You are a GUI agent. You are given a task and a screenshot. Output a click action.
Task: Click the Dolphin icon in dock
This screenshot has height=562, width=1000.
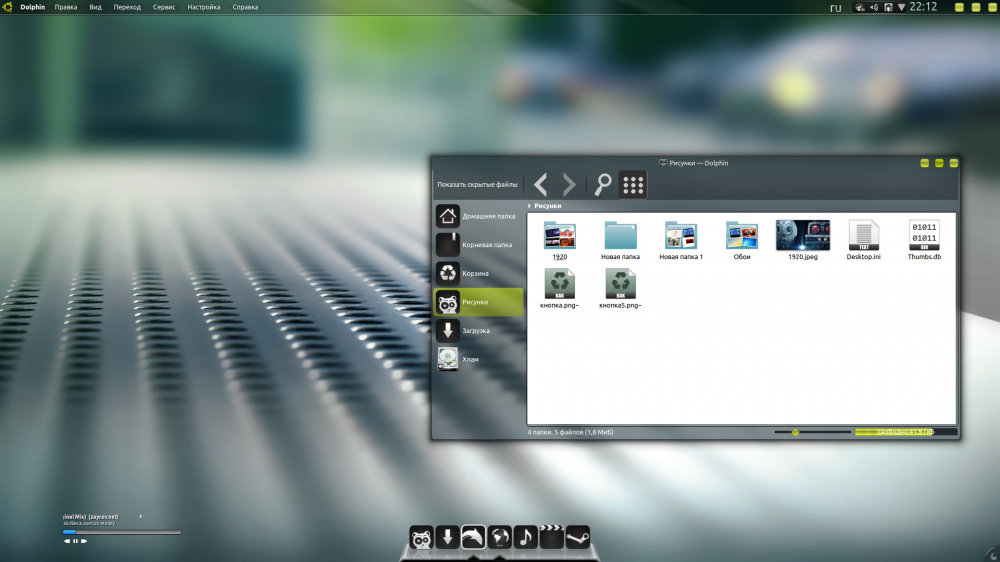click(473, 537)
